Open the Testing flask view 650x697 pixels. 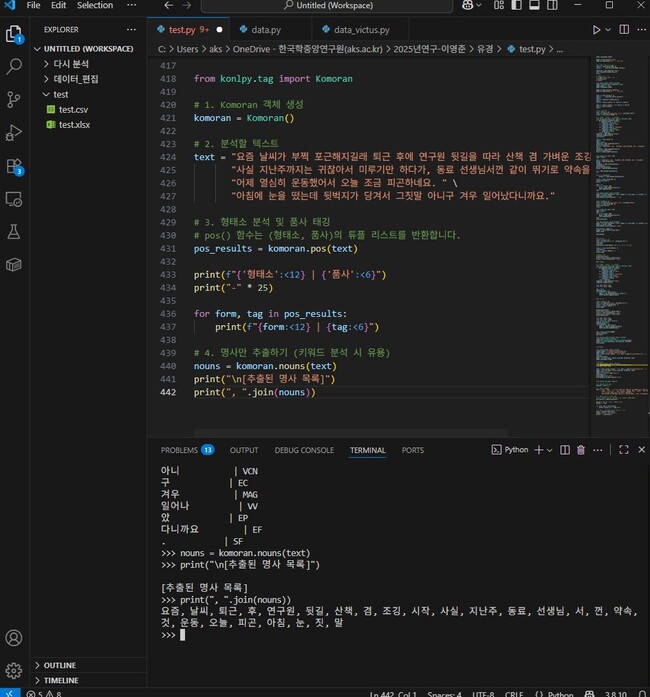[14, 231]
